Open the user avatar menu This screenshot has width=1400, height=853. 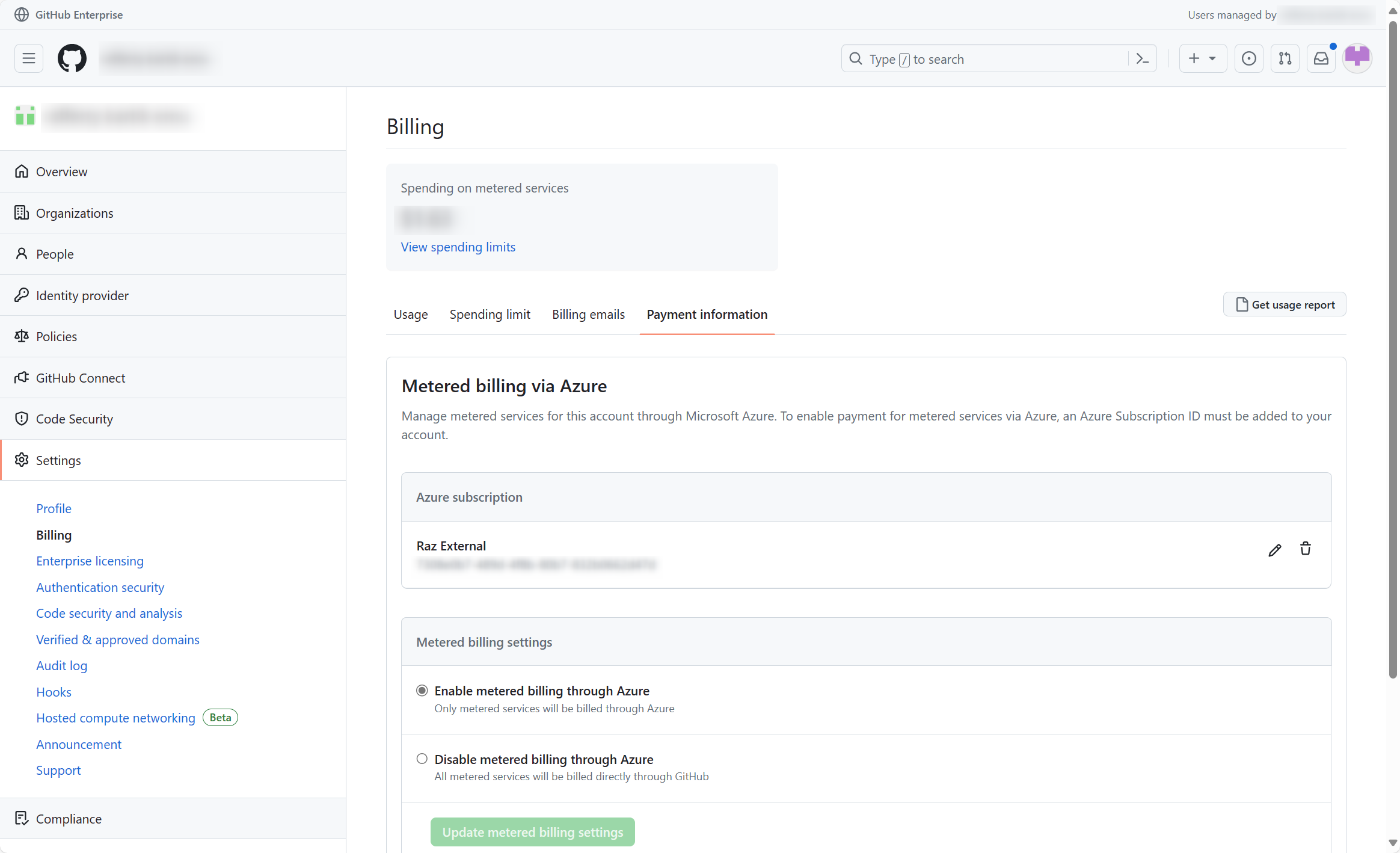pyautogui.click(x=1357, y=58)
